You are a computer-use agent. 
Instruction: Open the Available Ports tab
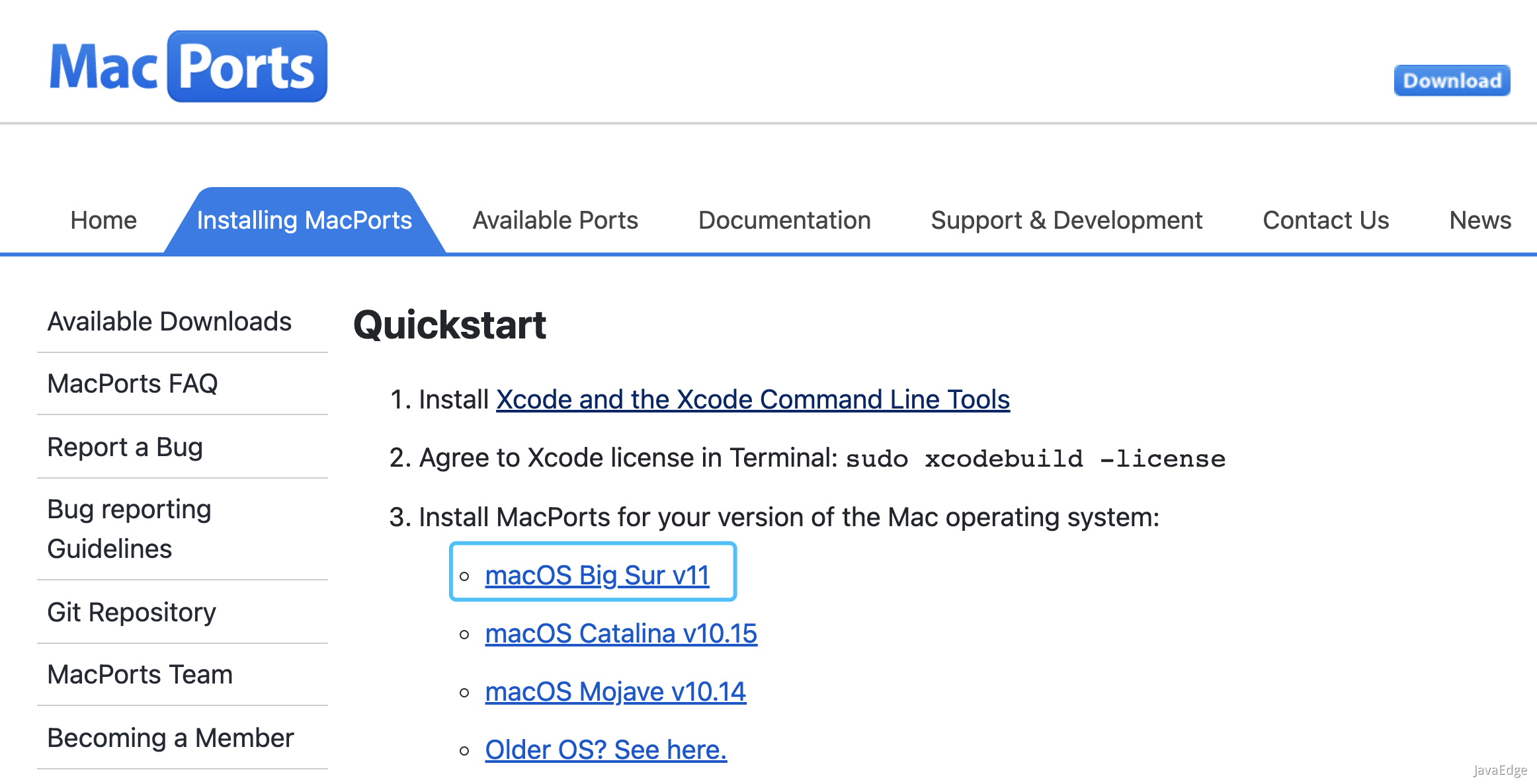pos(555,221)
